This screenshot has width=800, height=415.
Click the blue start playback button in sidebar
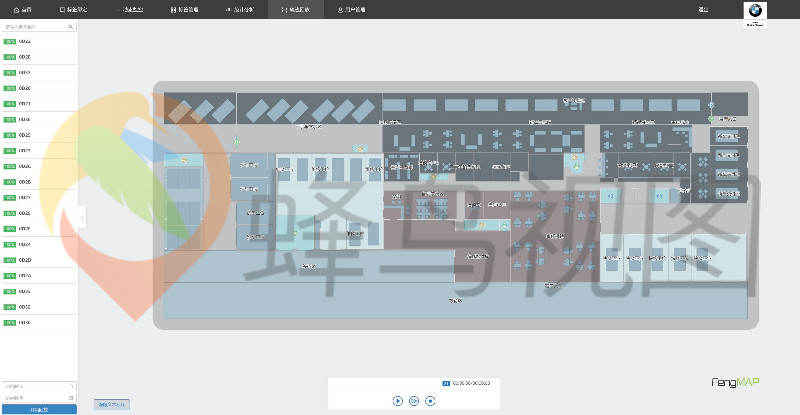click(x=39, y=409)
